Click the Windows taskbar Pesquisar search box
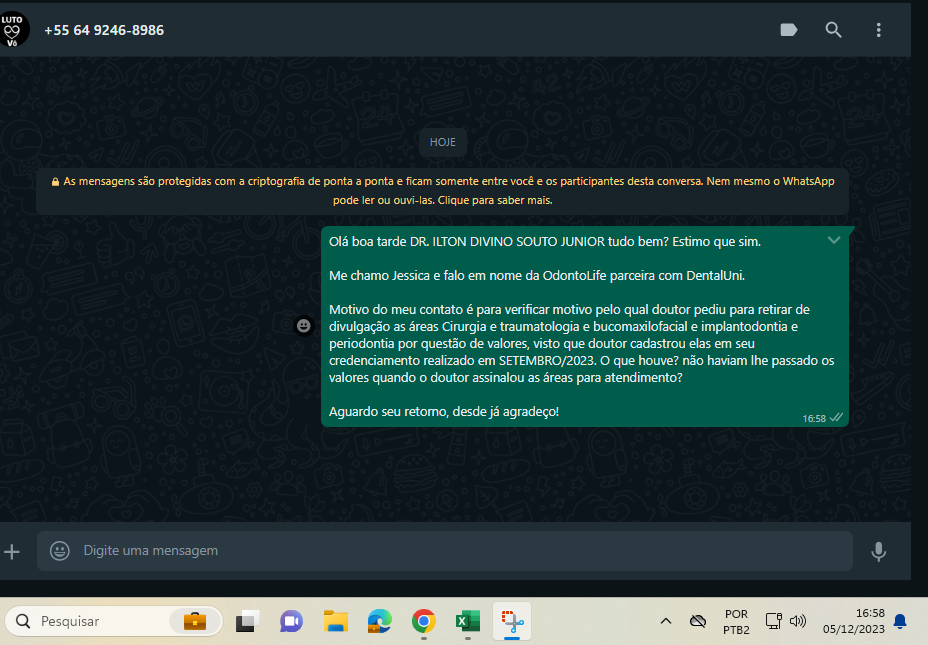Image resolution: width=928 pixels, height=645 pixels. [114, 621]
